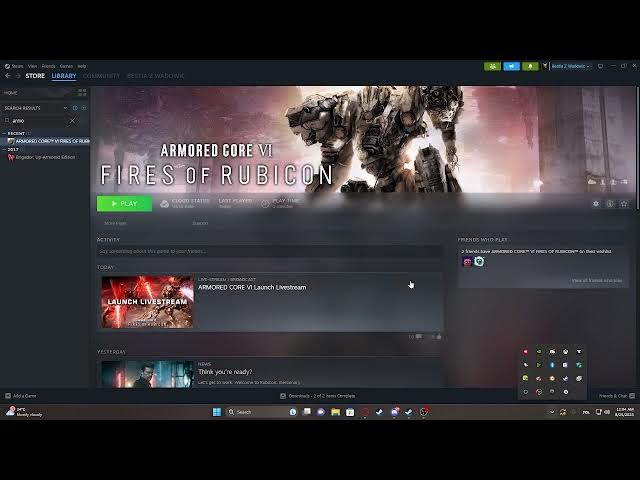The width and height of the screenshot is (640, 480).
Task: Open the Friends menu
Action: tap(49, 66)
